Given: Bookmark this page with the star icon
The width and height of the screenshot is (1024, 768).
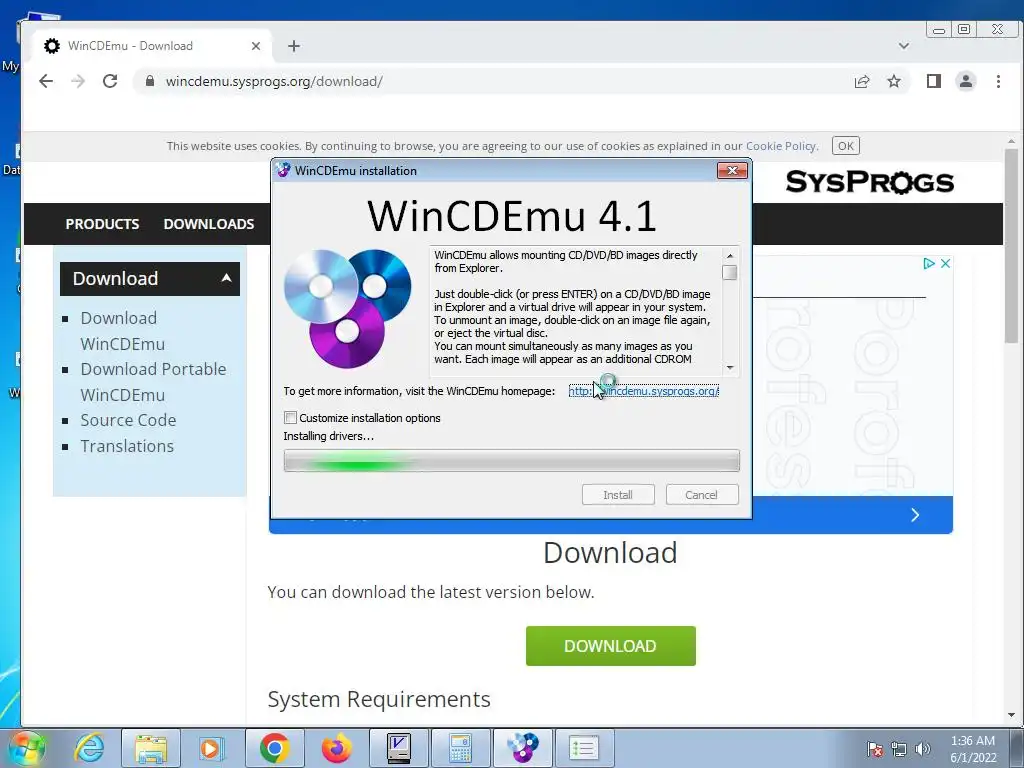Looking at the screenshot, I should (x=894, y=81).
